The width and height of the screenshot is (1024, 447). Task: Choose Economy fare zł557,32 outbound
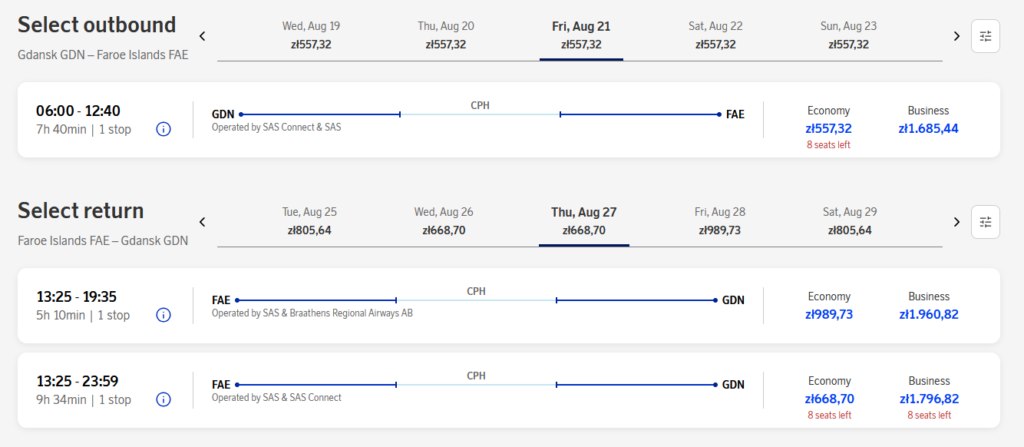828,128
